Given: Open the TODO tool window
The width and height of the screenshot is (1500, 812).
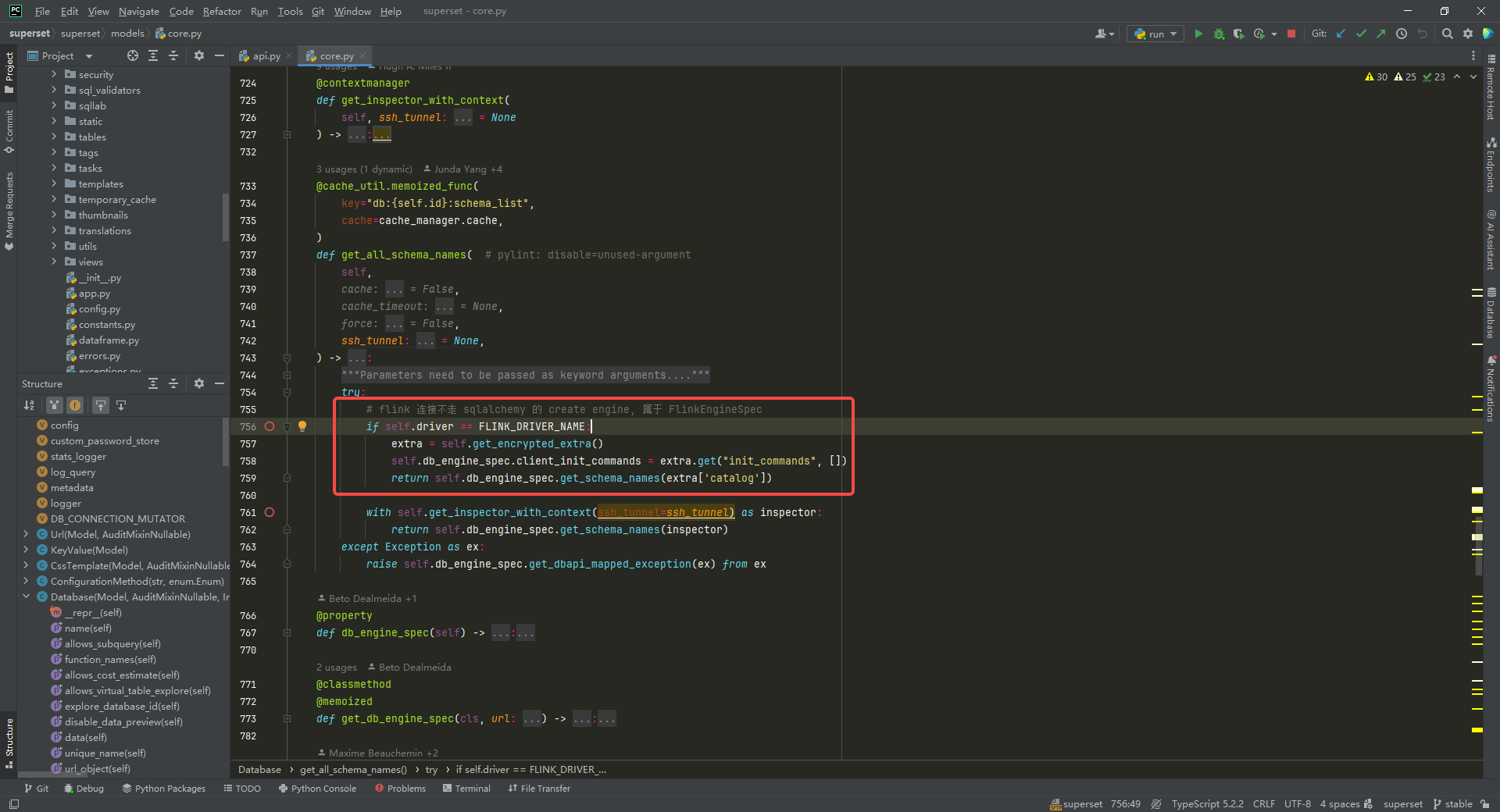Looking at the screenshot, I should pos(242,789).
